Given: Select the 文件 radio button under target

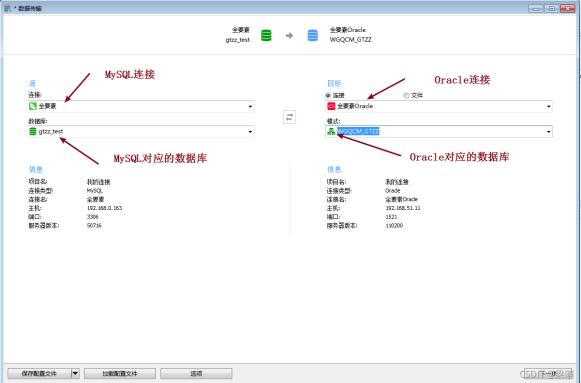Looking at the screenshot, I should [406, 95].
